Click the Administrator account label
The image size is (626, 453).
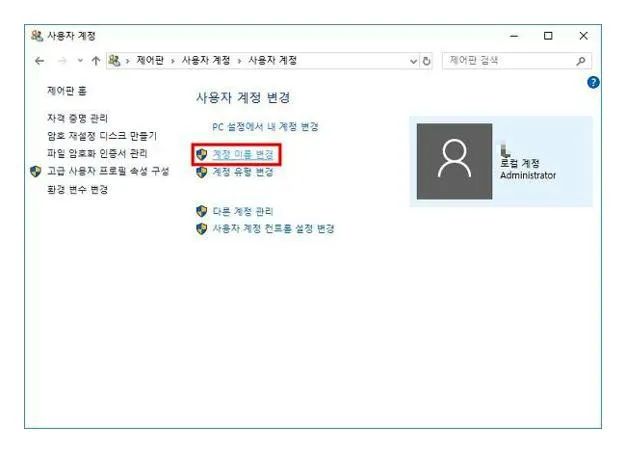coord(528,175)
